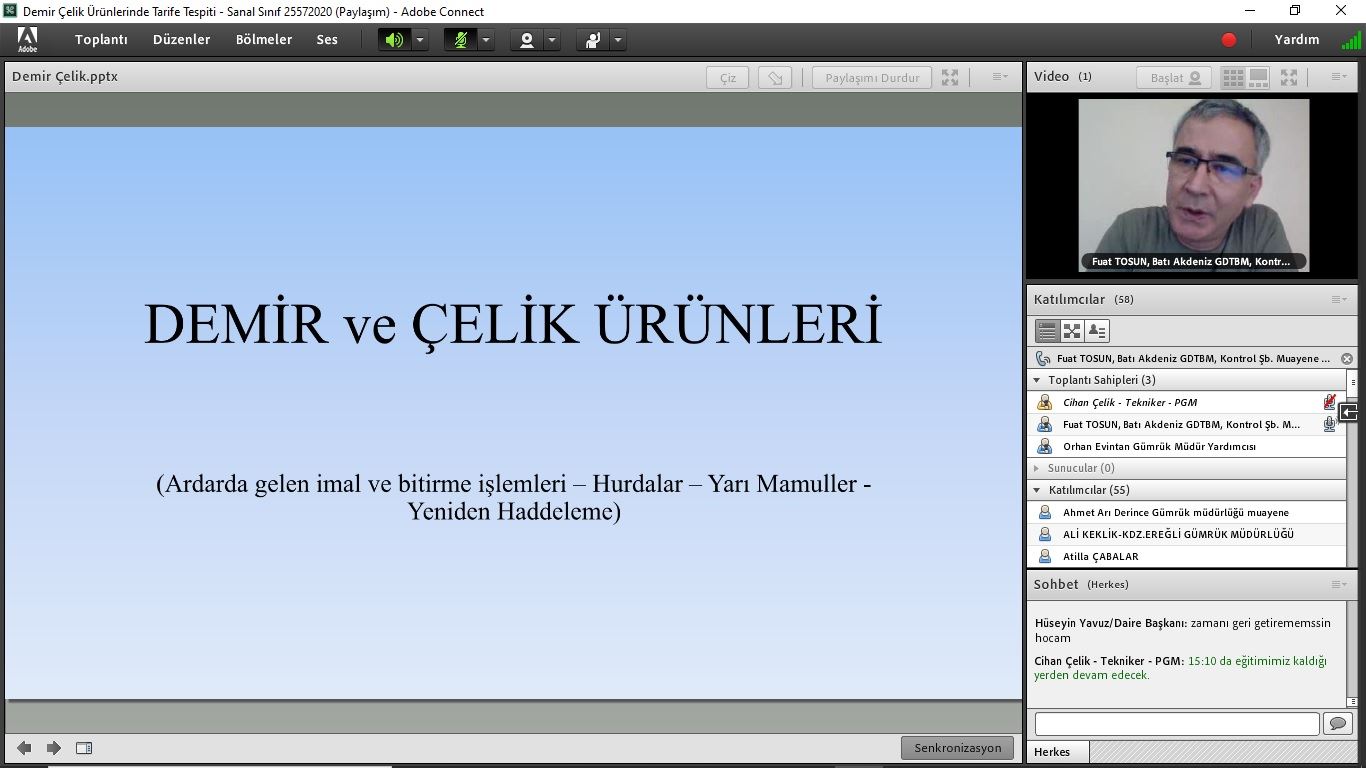This screenshot has height=768, width=1366.
Task: Toggle the microphone mute button
Action: [x=460, y=40]
